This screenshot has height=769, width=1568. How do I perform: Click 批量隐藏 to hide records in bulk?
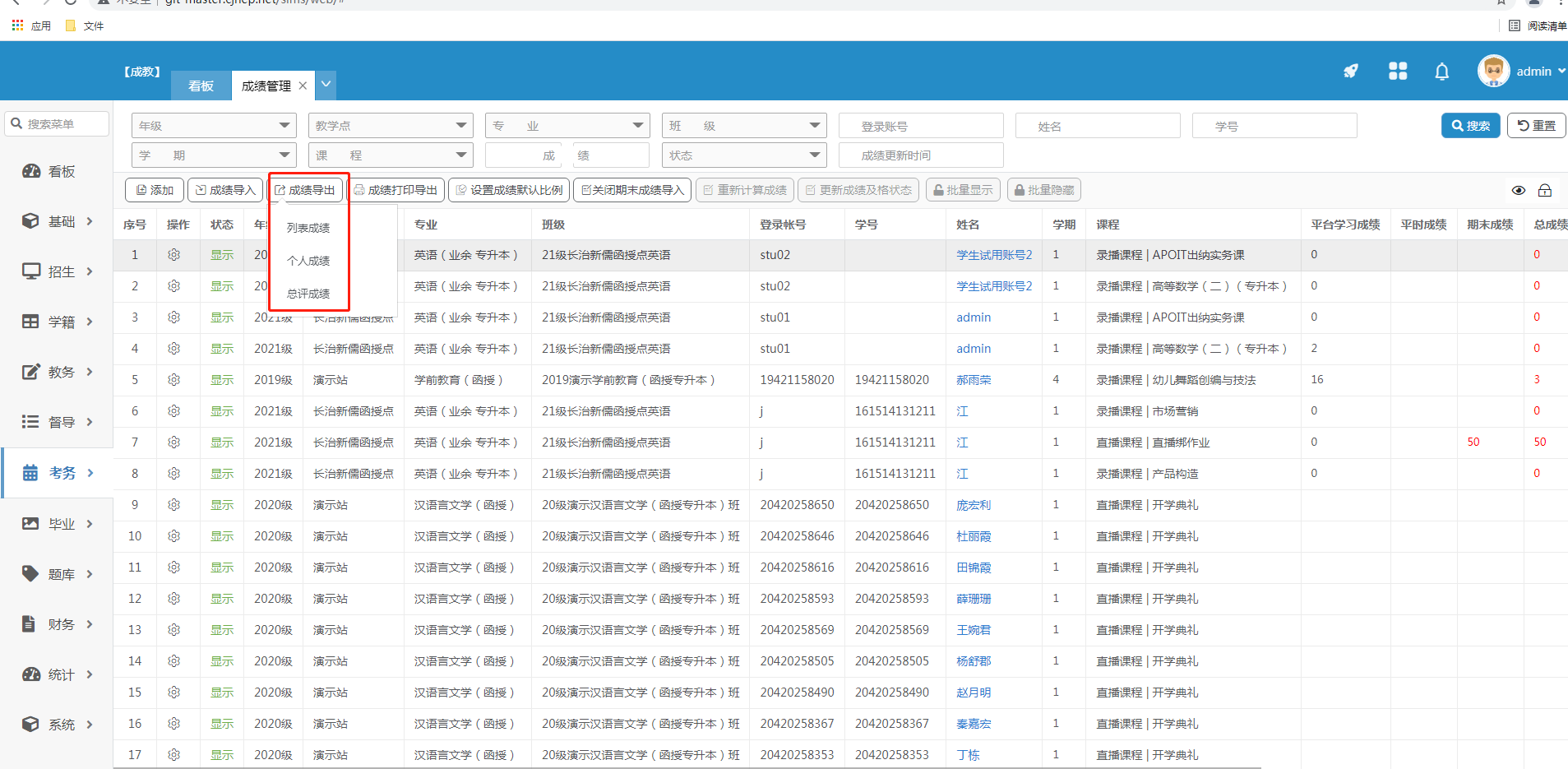click(1043, 190)
